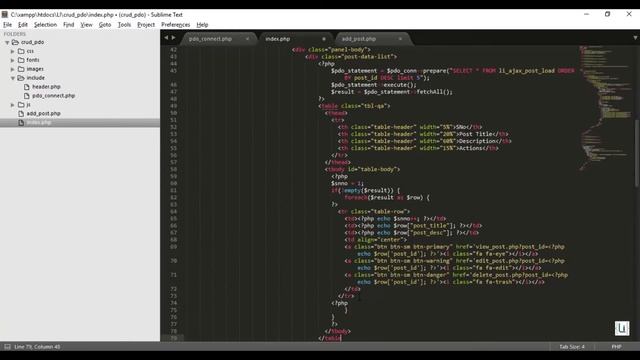Click the fonts folder icon
Screen dimensions: 640x360
[21, 60]
